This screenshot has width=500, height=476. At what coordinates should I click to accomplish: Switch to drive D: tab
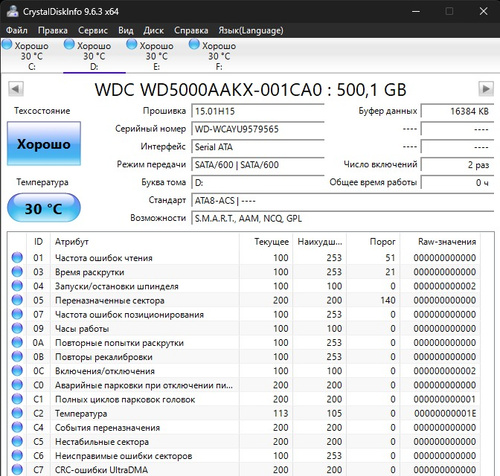[94, 55]
